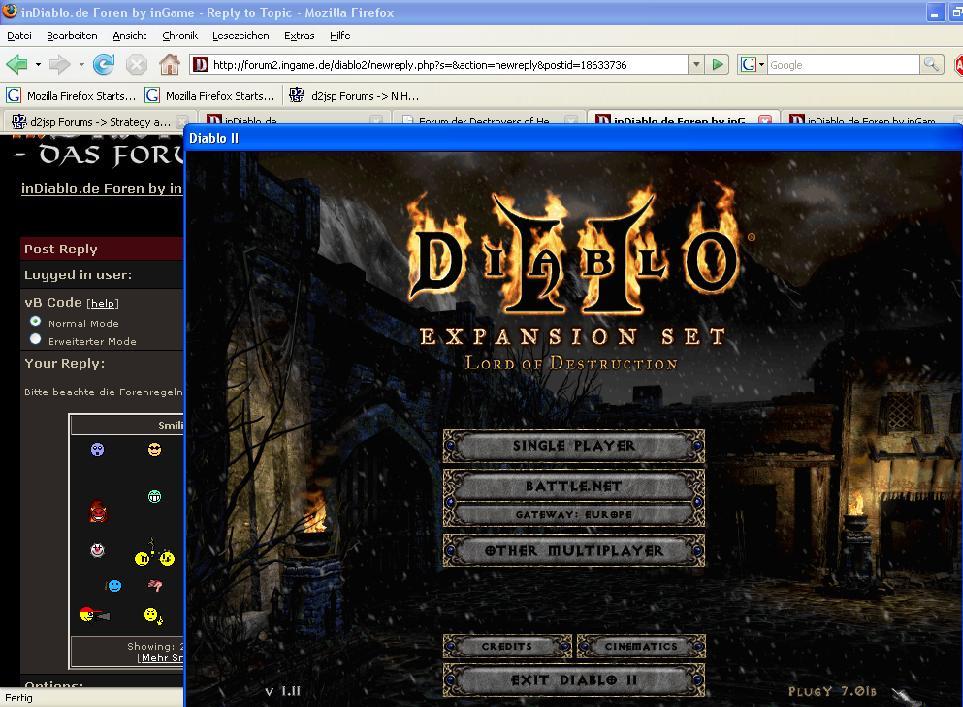
Task: Open first Mozilla Firefox Starts bookmark
Action: (x=71, y=95)
